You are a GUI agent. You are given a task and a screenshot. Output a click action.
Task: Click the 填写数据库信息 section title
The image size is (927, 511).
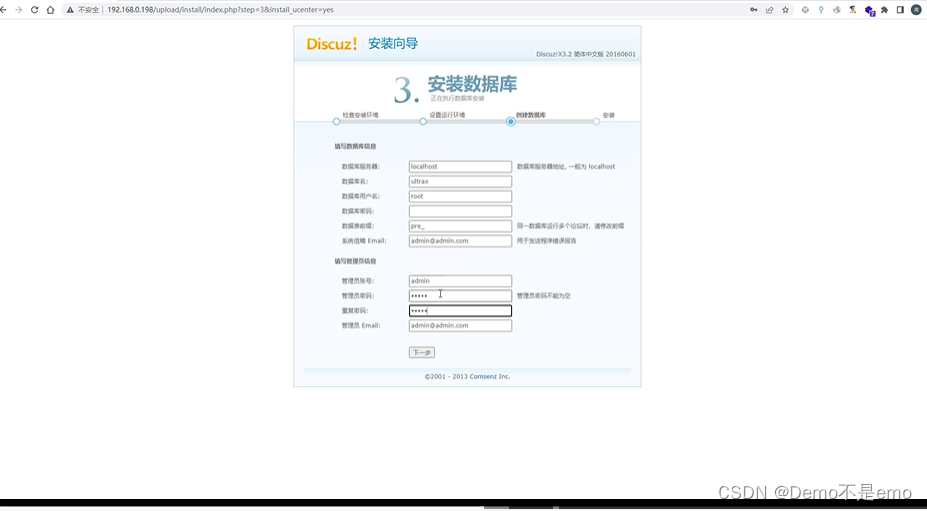tap(355, 146)
